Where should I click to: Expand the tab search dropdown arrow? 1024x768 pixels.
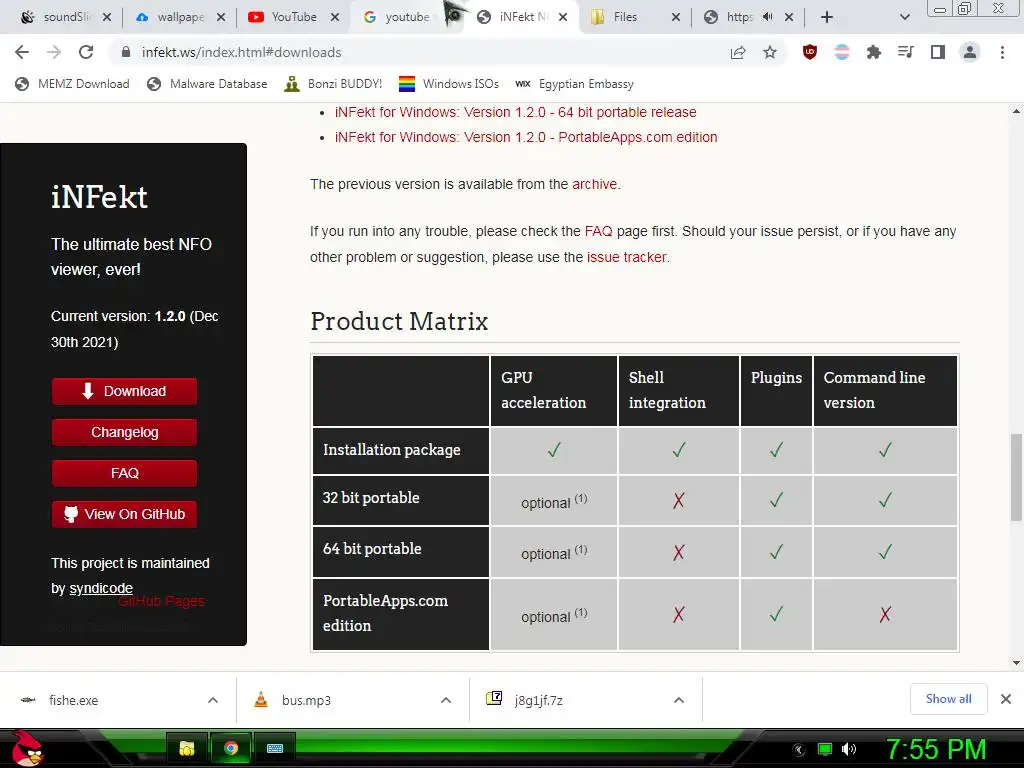[x=904, y=17]
